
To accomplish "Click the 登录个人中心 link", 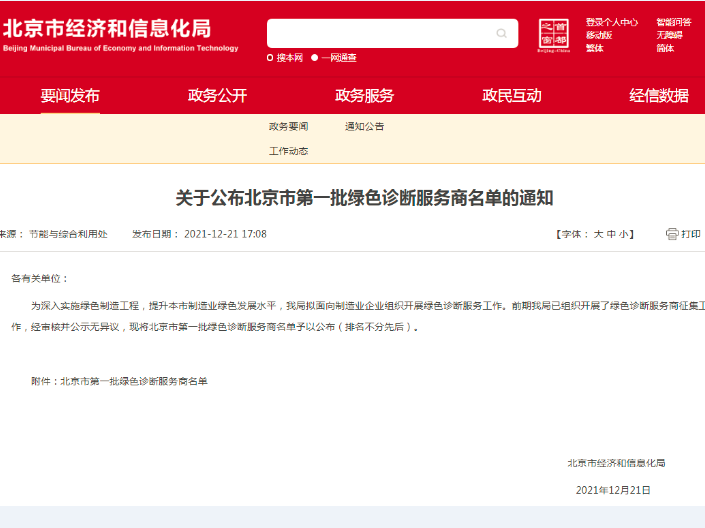I will coord(611,22).
